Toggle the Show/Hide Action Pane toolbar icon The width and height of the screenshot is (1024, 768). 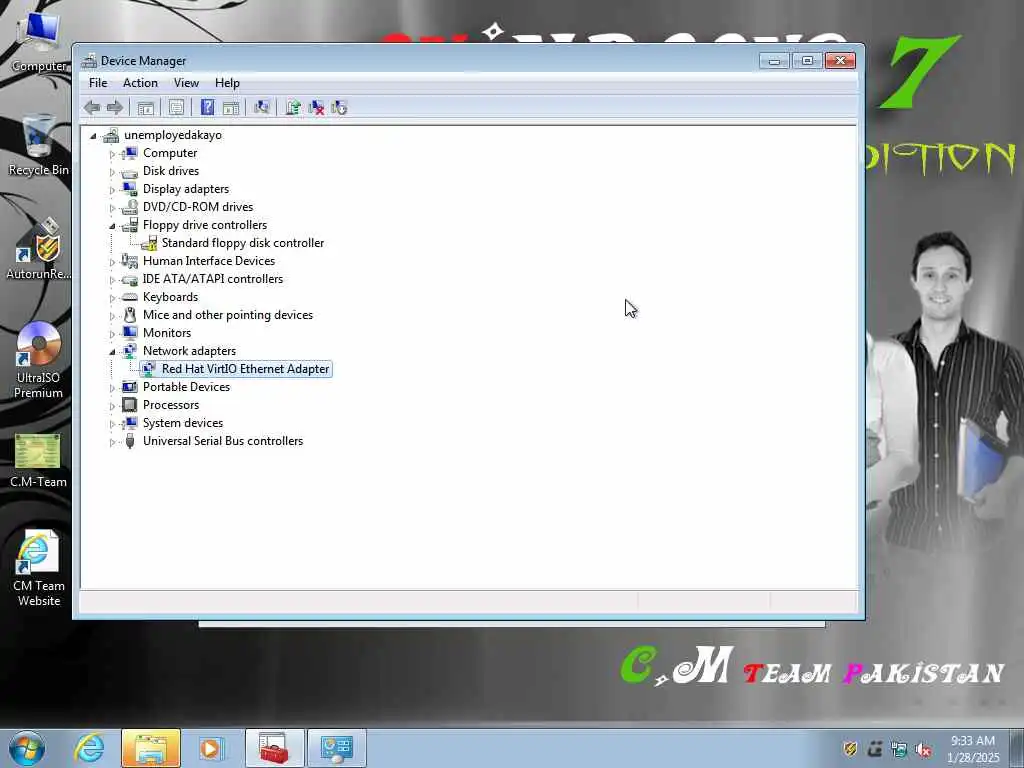coord(231,108)
